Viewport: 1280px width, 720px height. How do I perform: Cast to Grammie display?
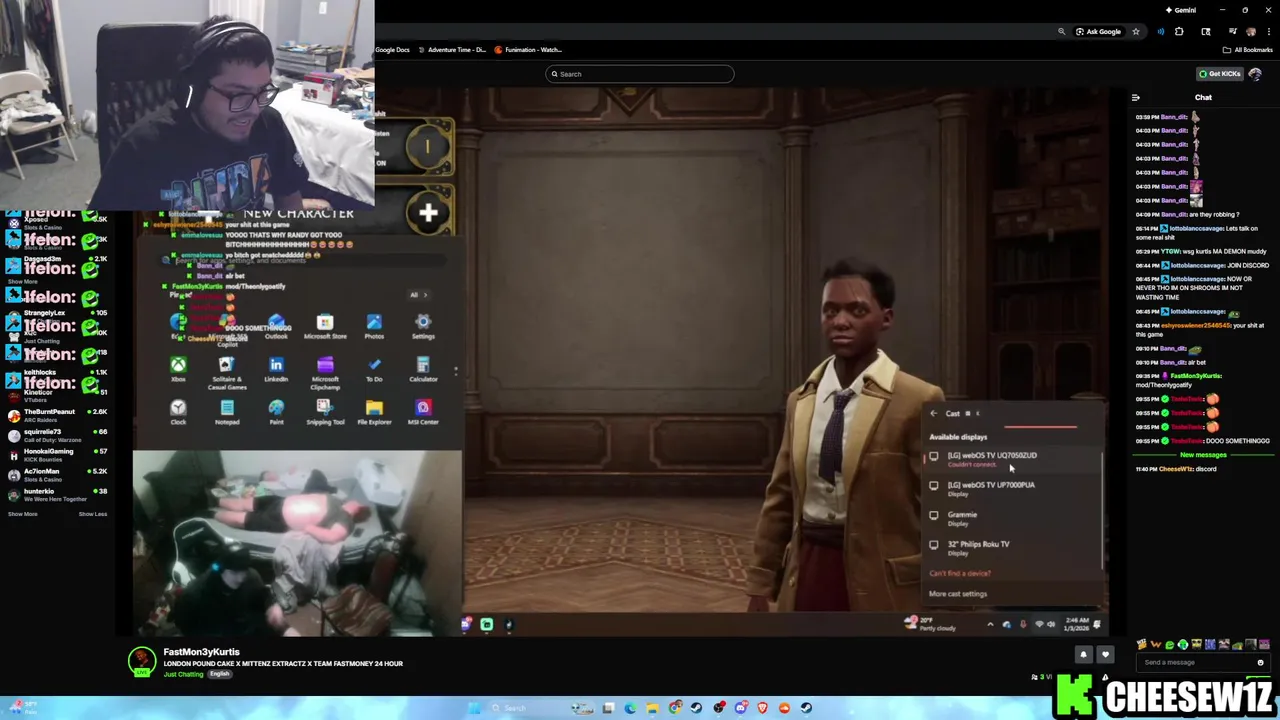pos(1012,519)
